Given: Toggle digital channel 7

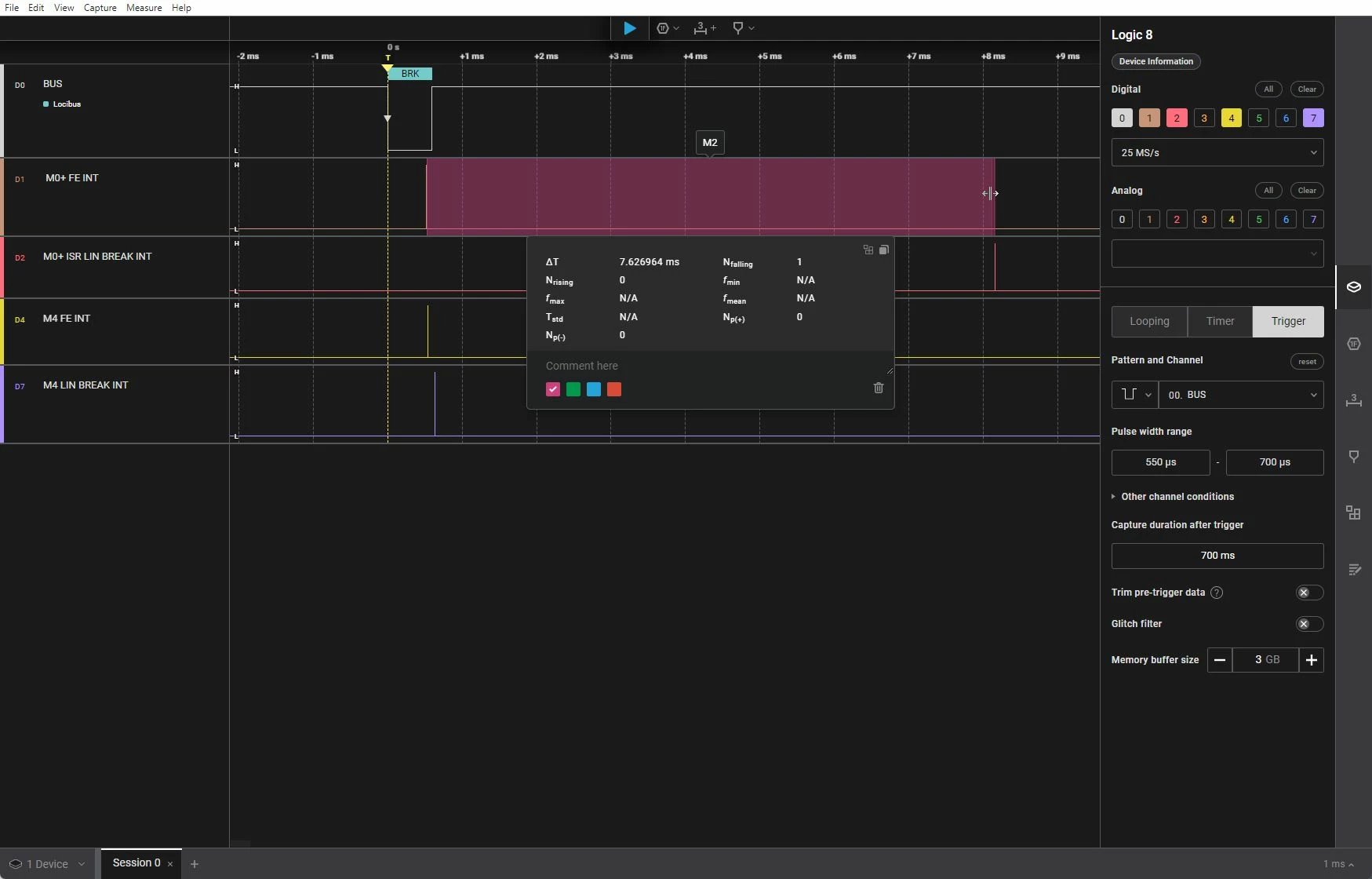Looking at the screenshot, I should pyautogui.click(x=1312, y=118).
